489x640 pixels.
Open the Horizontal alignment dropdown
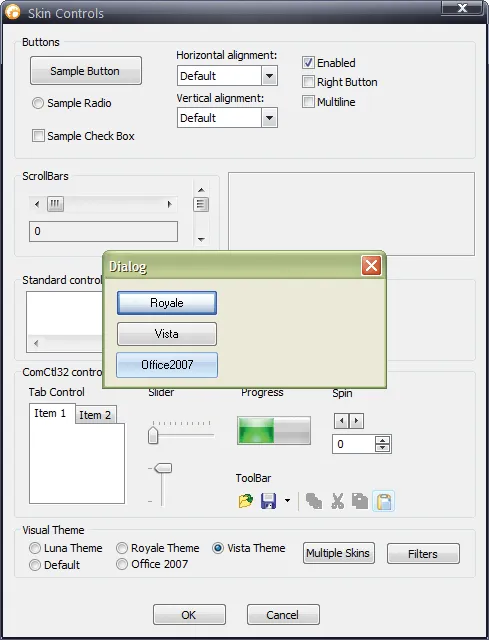point(269,76)
